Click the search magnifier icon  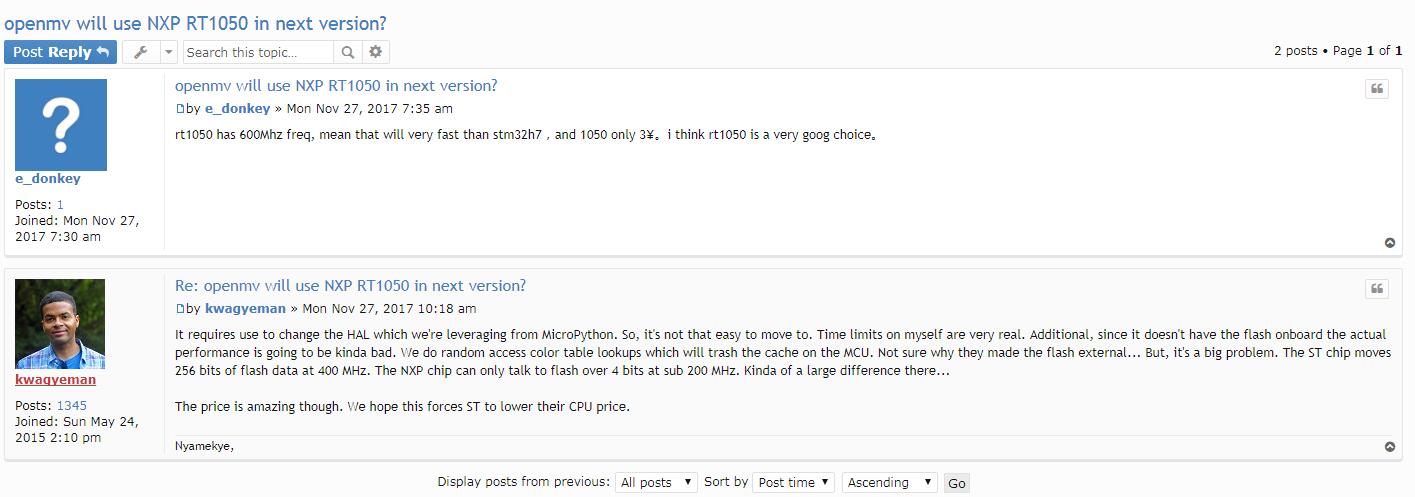pyautogui.click(x=347, y=52)
